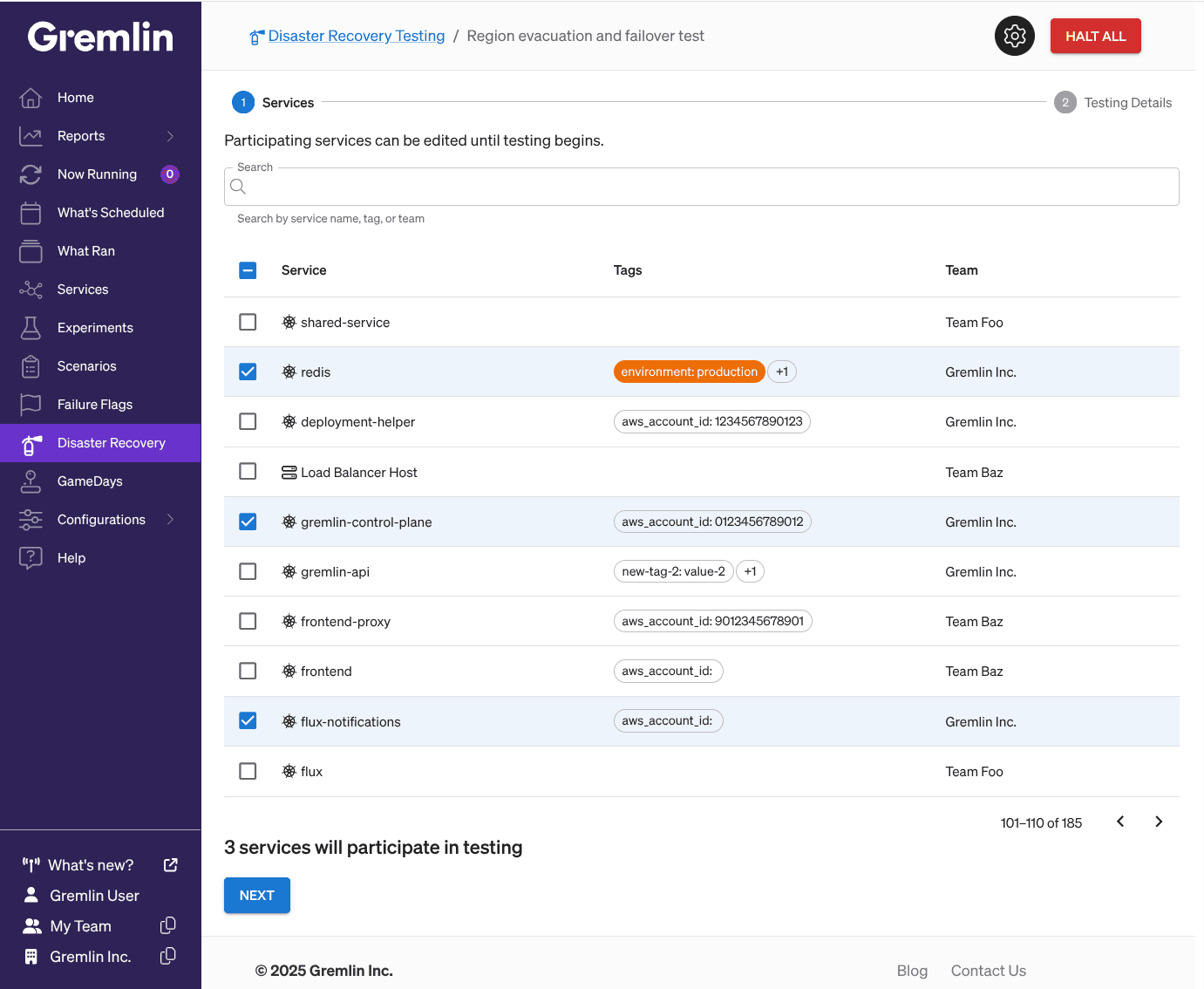Open the Blog footer link
The width and height of the screenshot is (1204, 989).
(912, 971)
